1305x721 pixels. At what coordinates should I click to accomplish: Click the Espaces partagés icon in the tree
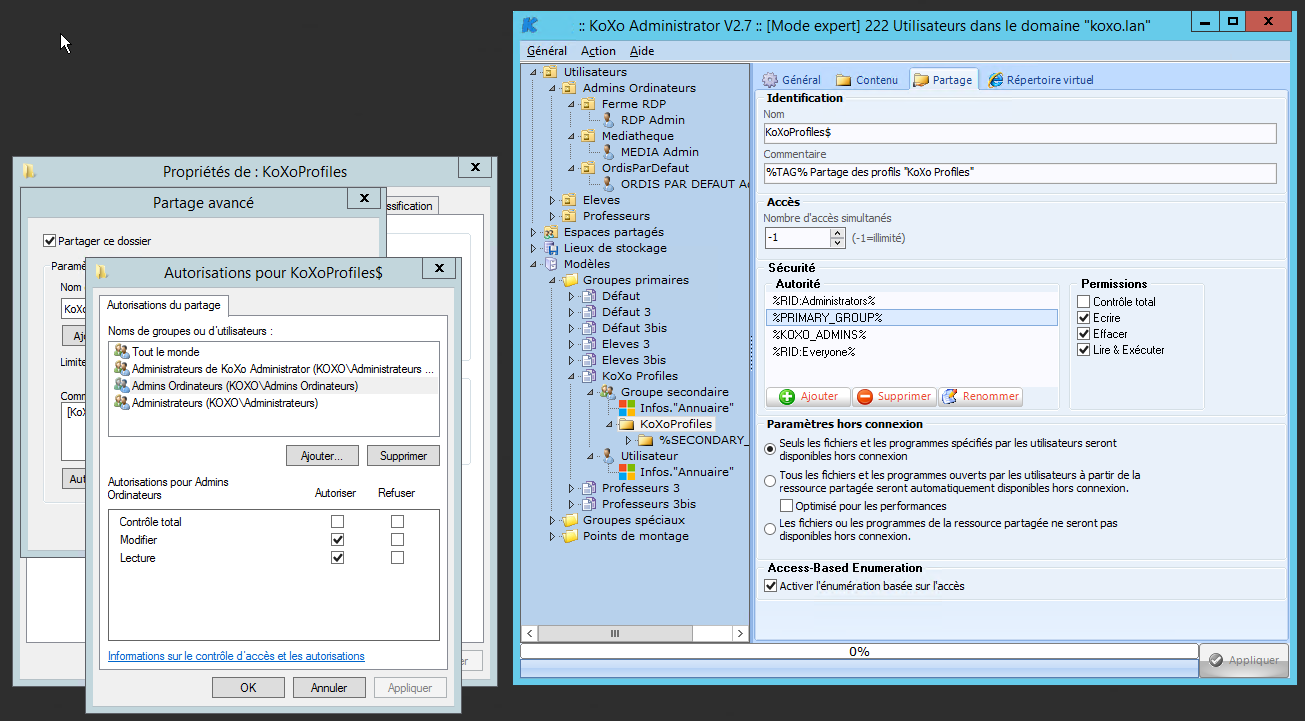[x=550, y=232]
